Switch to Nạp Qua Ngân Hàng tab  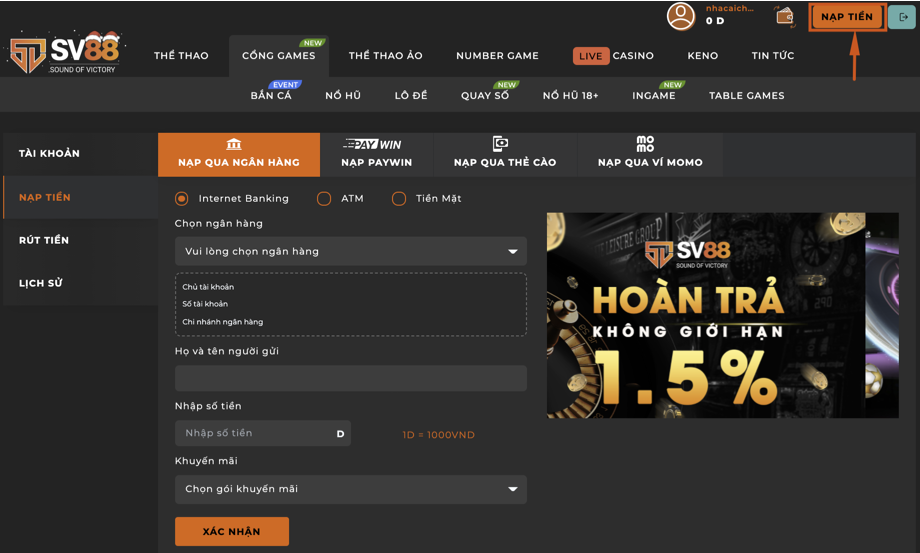(x=239, y=155)
